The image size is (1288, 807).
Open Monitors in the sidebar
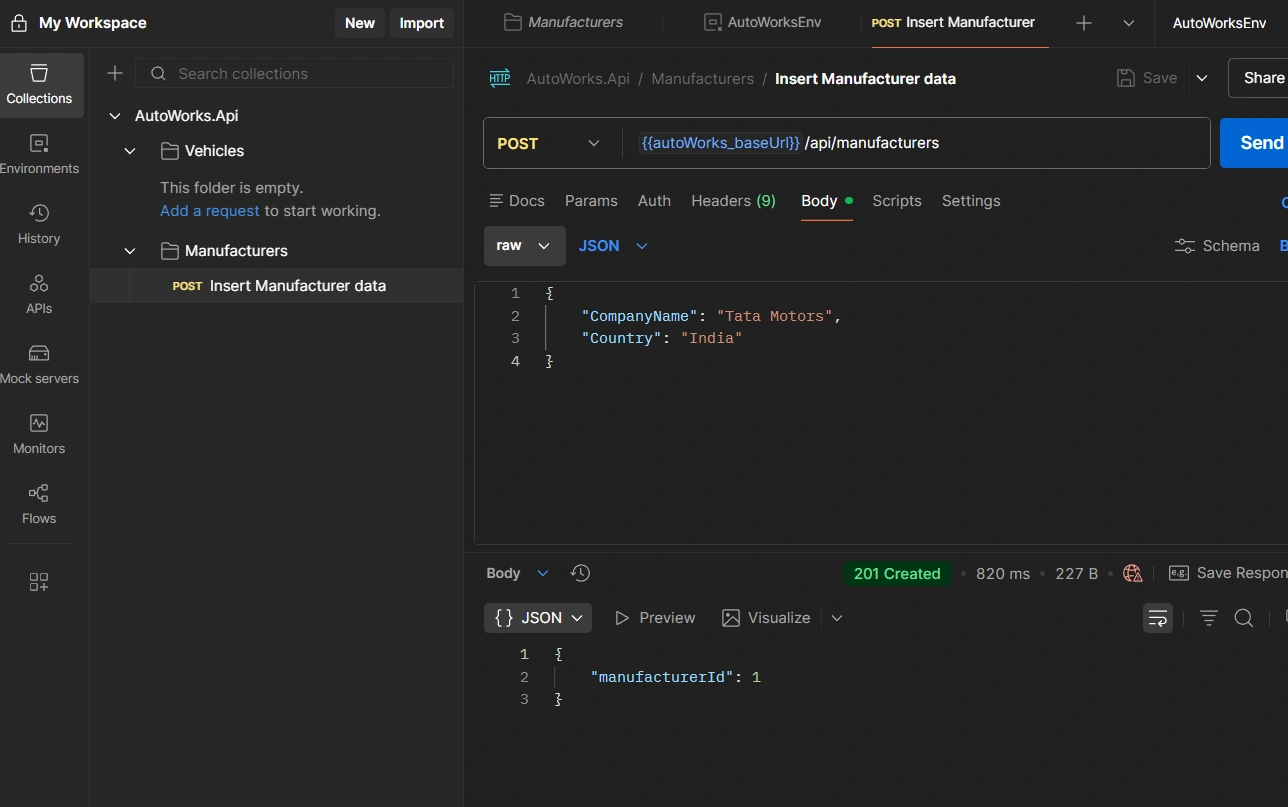(x=39, y=435)
